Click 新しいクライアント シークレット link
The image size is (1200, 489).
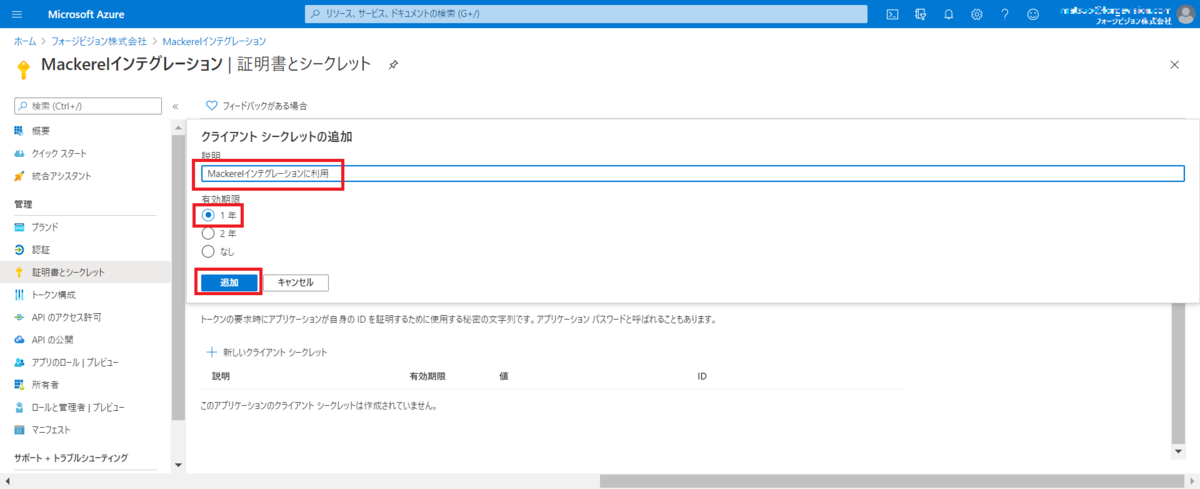(x=267, y=352)
